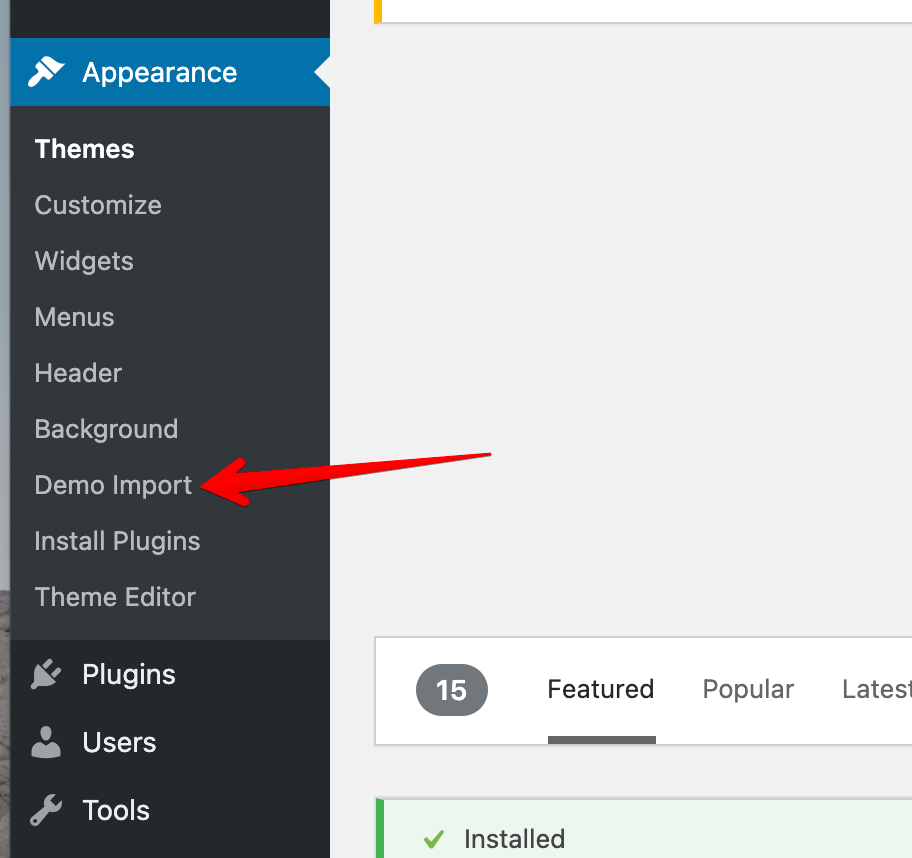
Task: Switch to the Featured tab
Action: [601, 690]
